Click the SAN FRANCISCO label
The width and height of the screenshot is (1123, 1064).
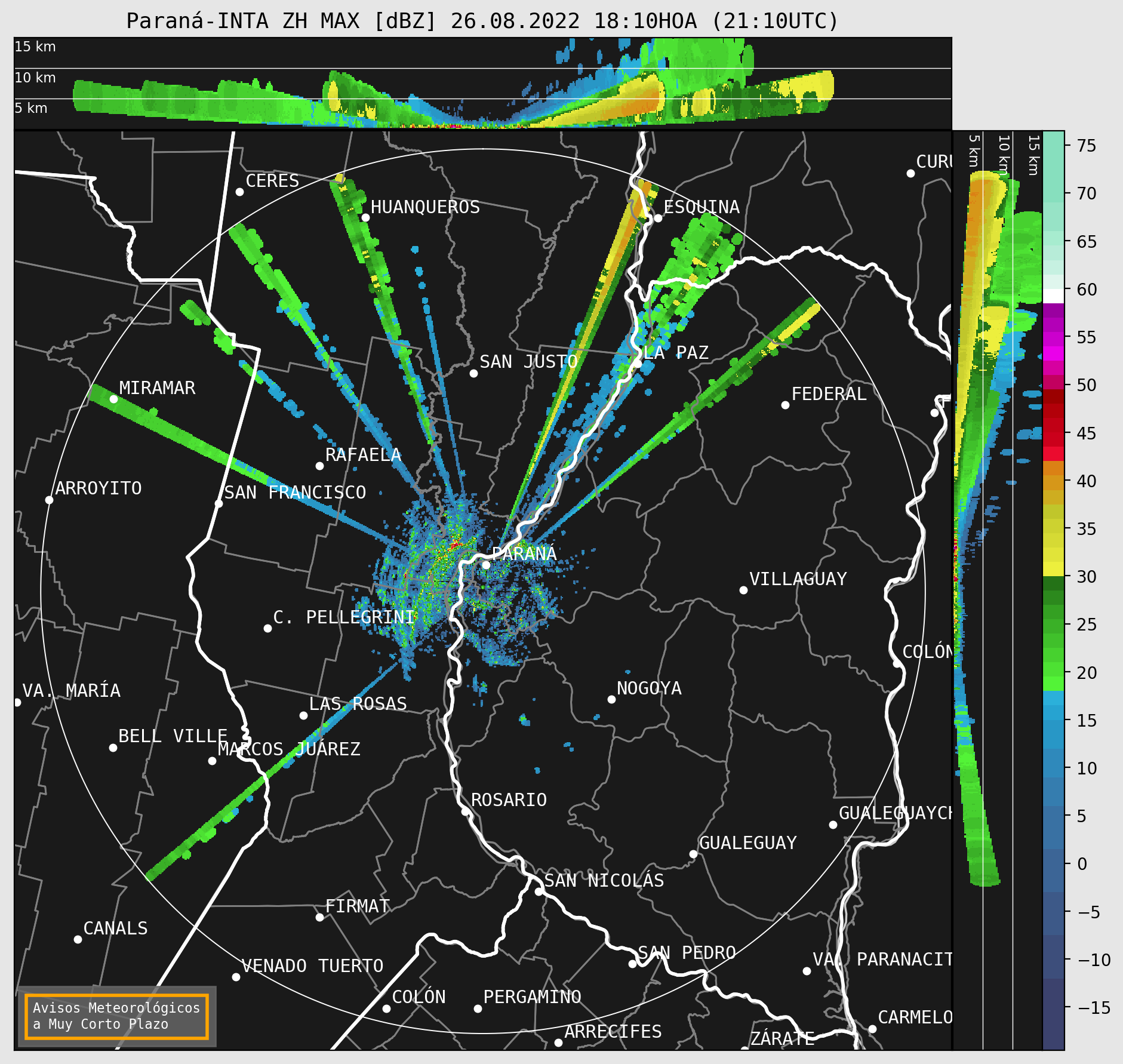point(295,493)
